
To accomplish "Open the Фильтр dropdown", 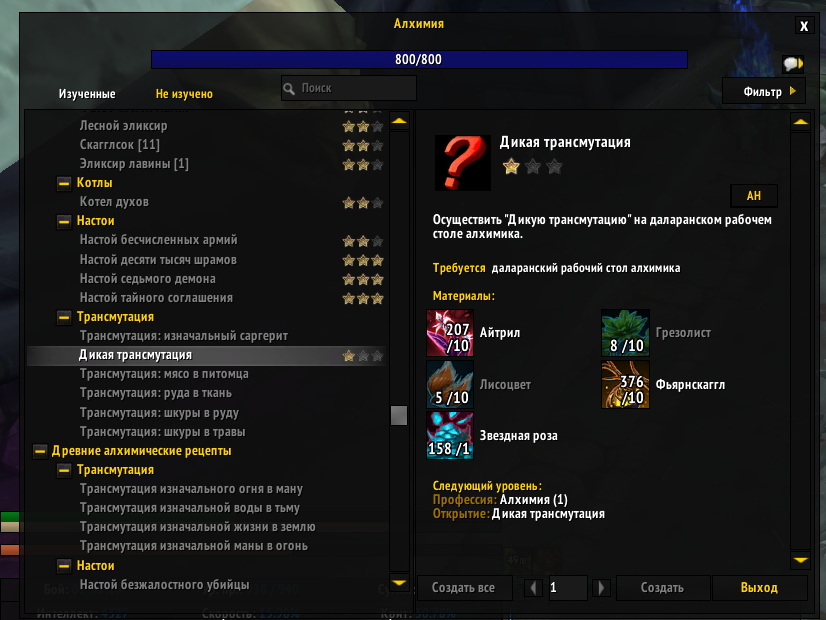I will tap(764, 92).
